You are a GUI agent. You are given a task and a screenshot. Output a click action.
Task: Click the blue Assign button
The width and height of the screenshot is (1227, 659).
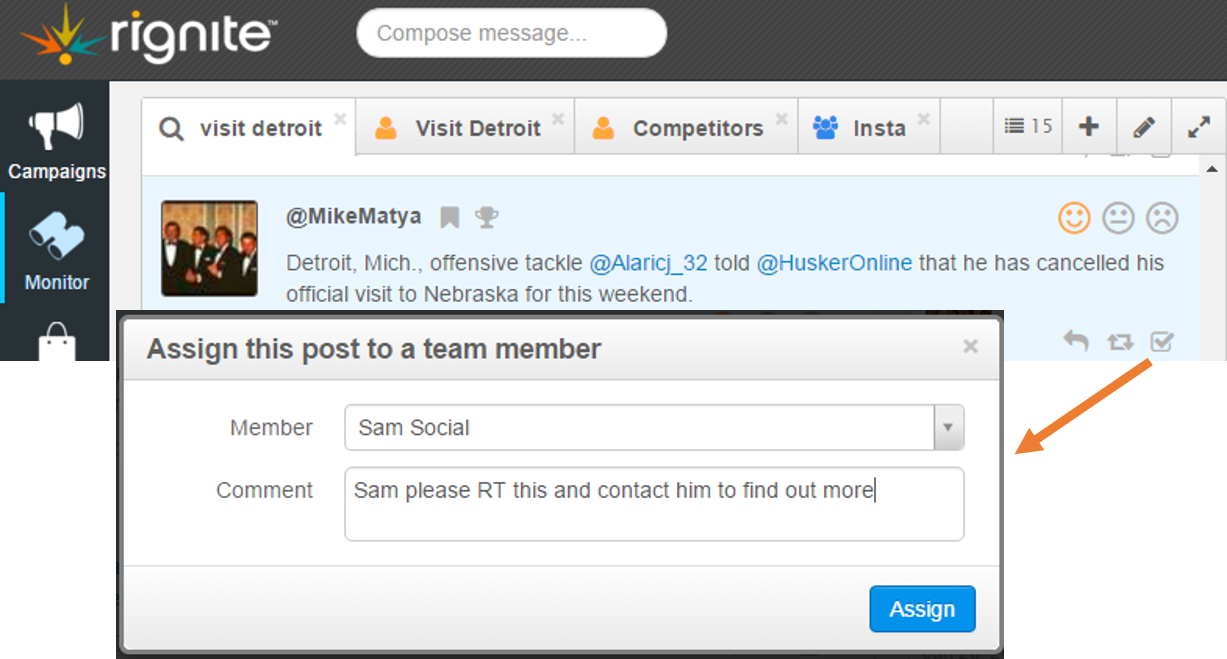click(922, 609)
